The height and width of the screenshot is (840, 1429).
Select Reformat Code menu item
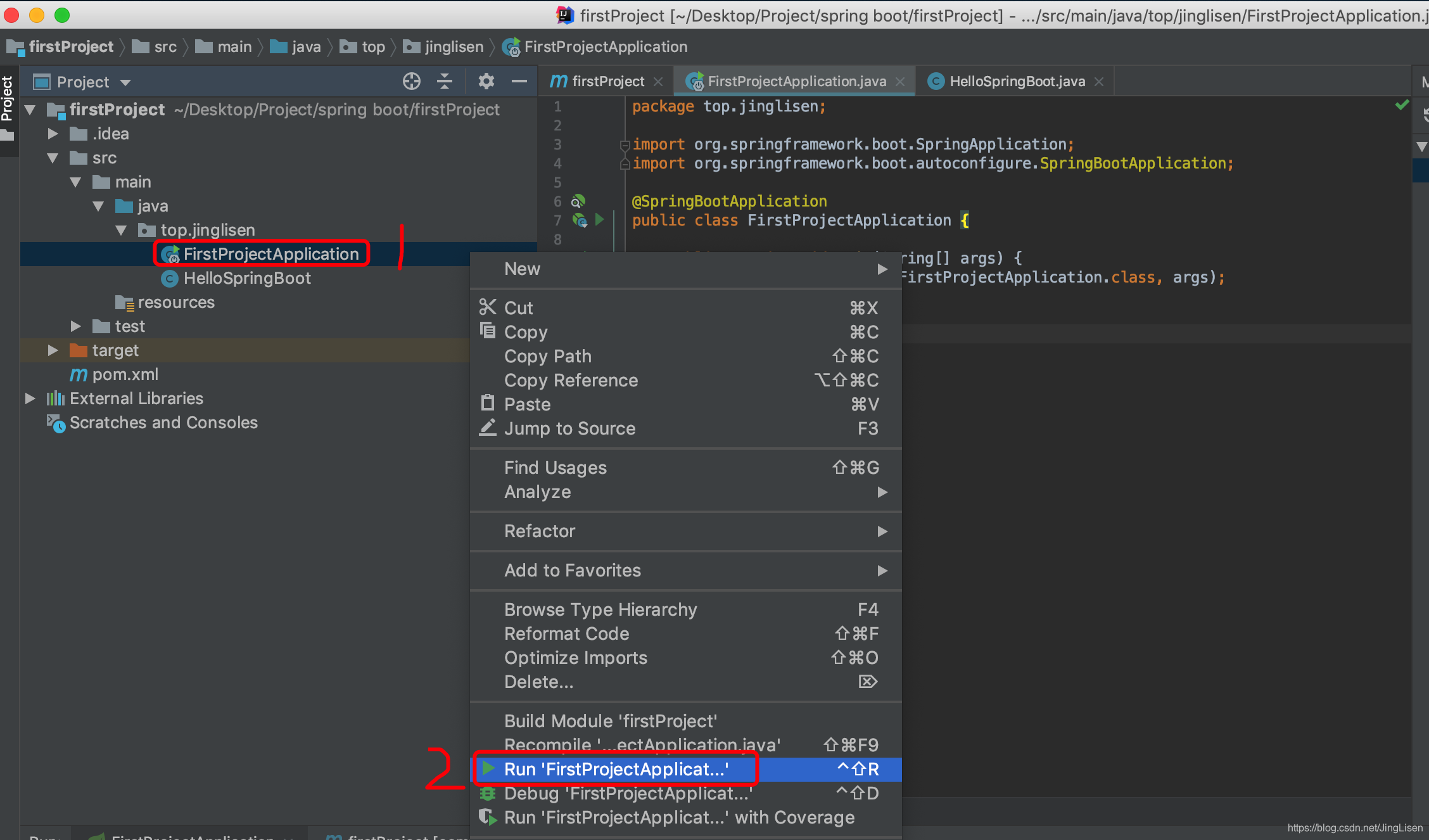[686, 633]
